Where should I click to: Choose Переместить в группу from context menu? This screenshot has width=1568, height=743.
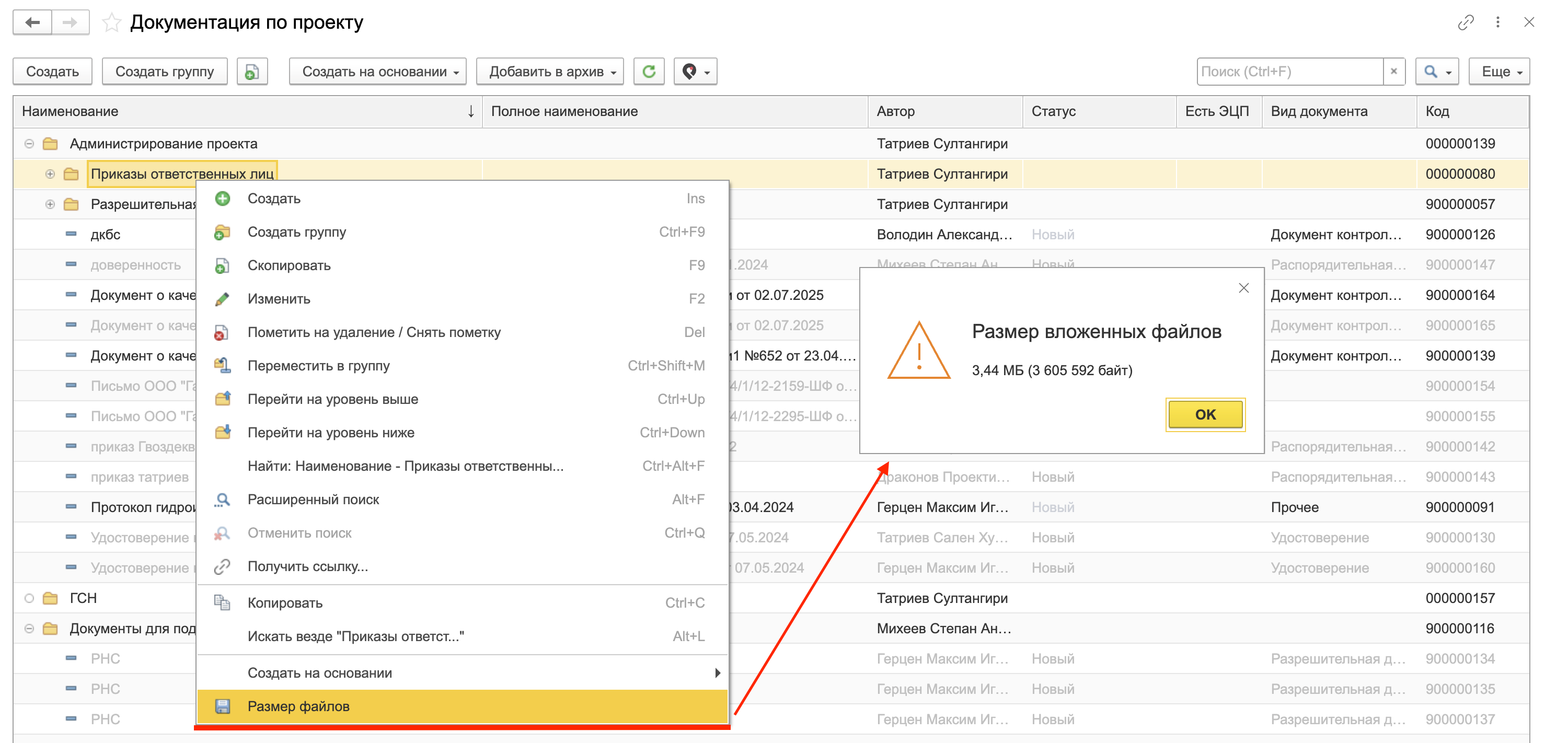pos(318,366)
